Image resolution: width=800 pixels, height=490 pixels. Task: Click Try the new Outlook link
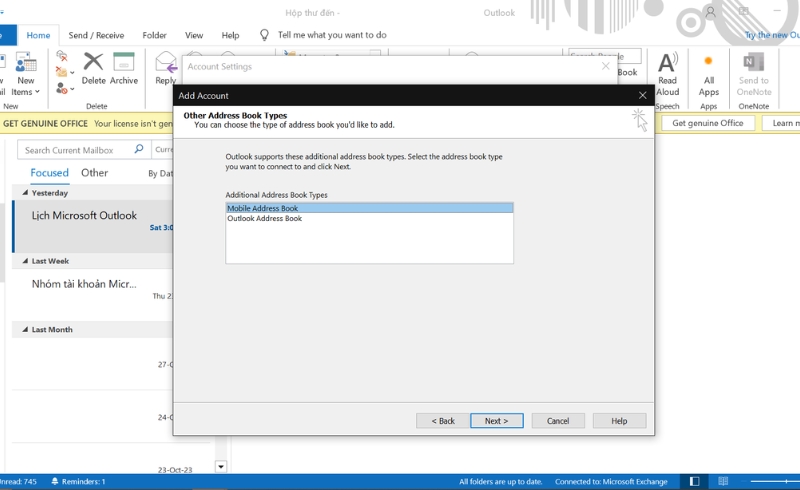tap(772, 35)
